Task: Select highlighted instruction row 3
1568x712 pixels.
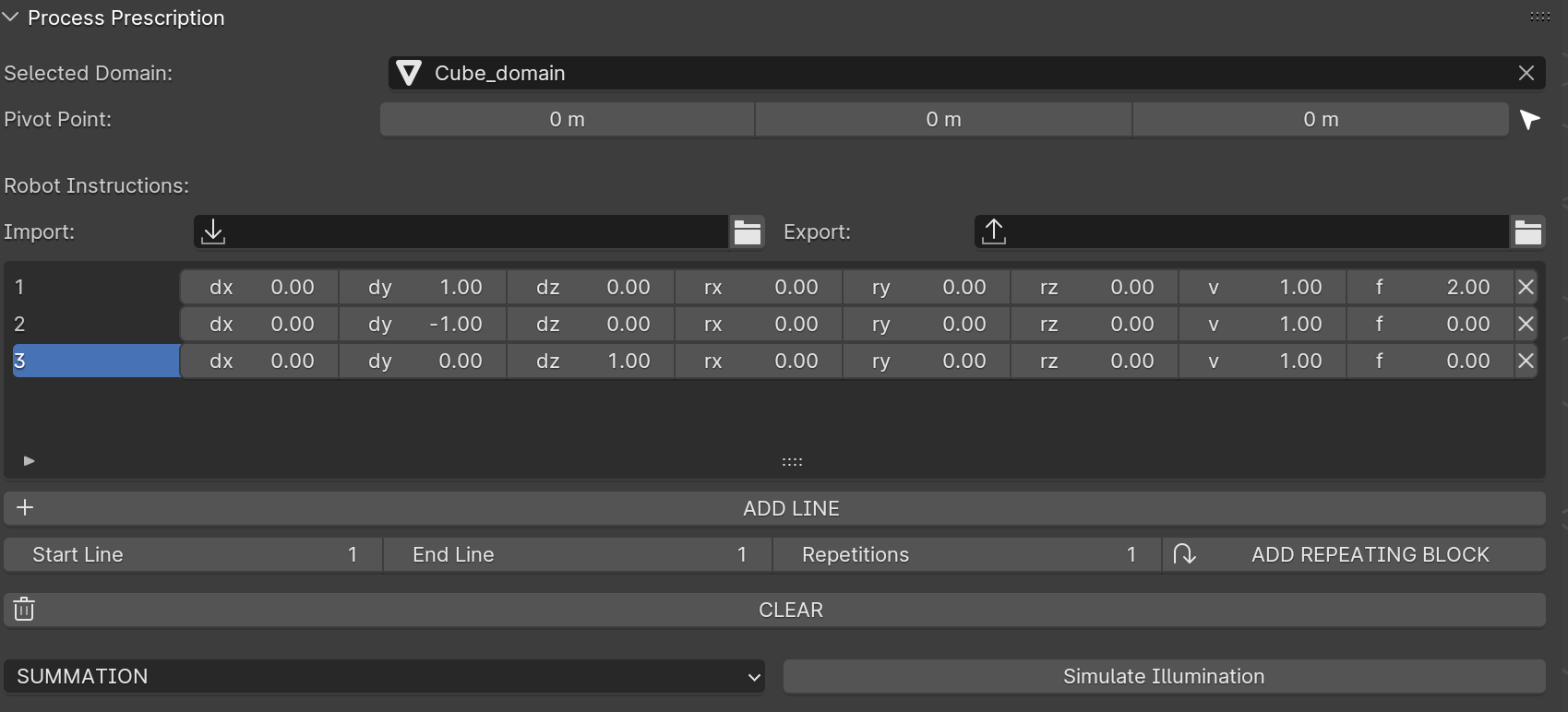Action: click(x=96, y=361)
